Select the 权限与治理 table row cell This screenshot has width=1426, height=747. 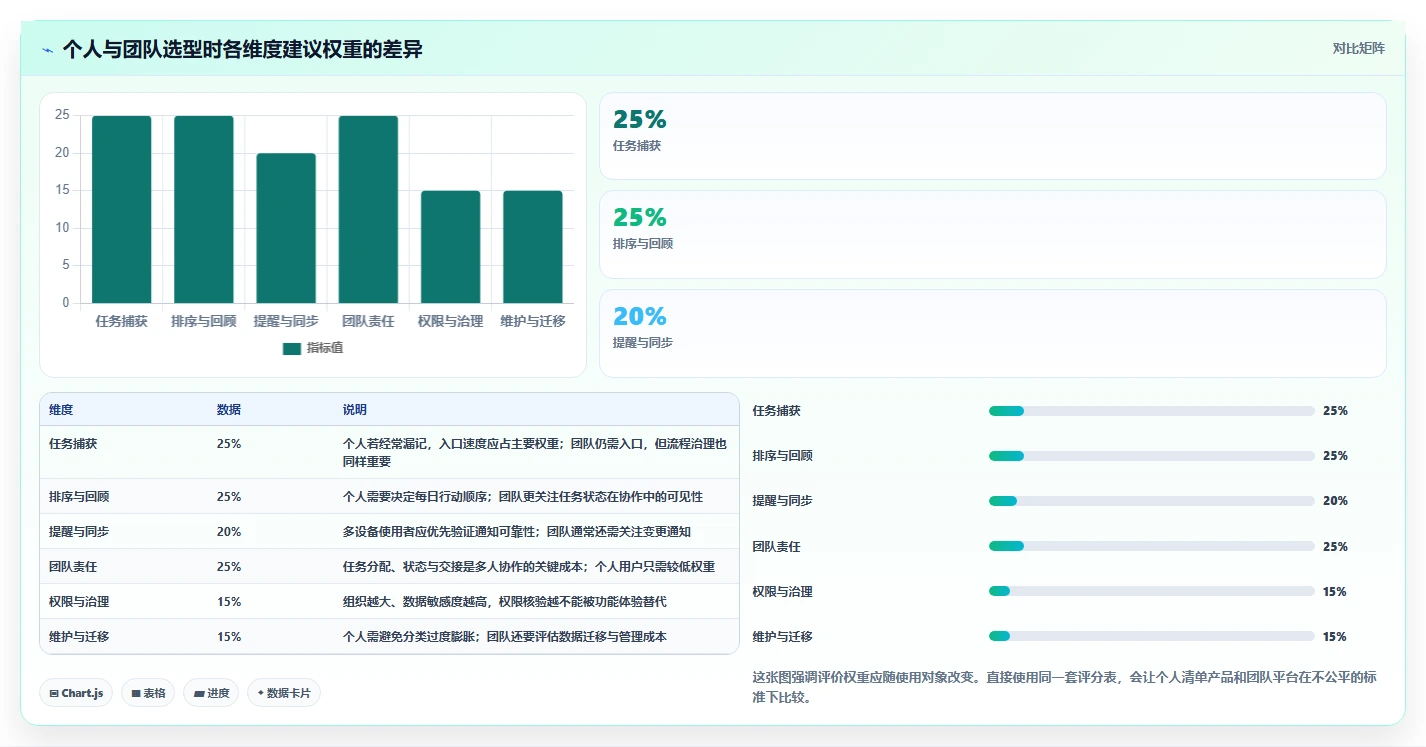(79, 601)
